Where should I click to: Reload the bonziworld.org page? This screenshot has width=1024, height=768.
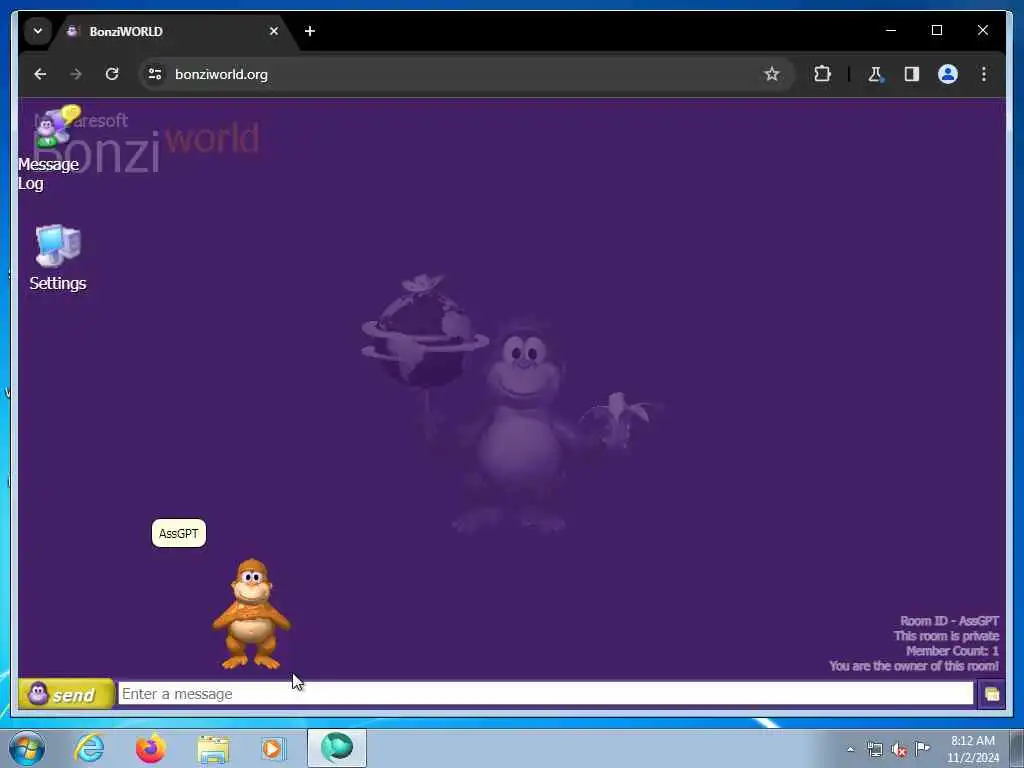click(112, 74)
